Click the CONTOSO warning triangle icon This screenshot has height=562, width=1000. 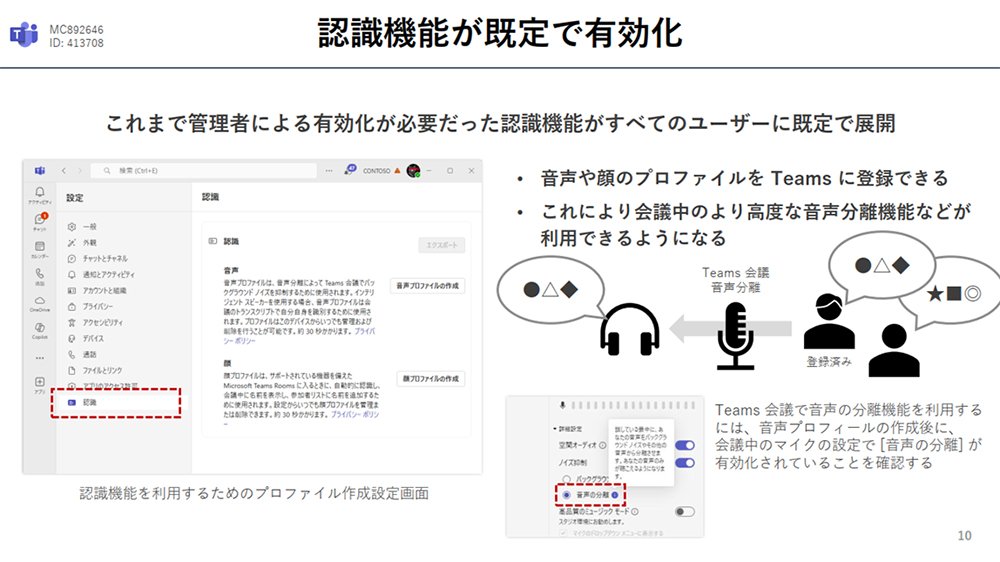point(397,170)
